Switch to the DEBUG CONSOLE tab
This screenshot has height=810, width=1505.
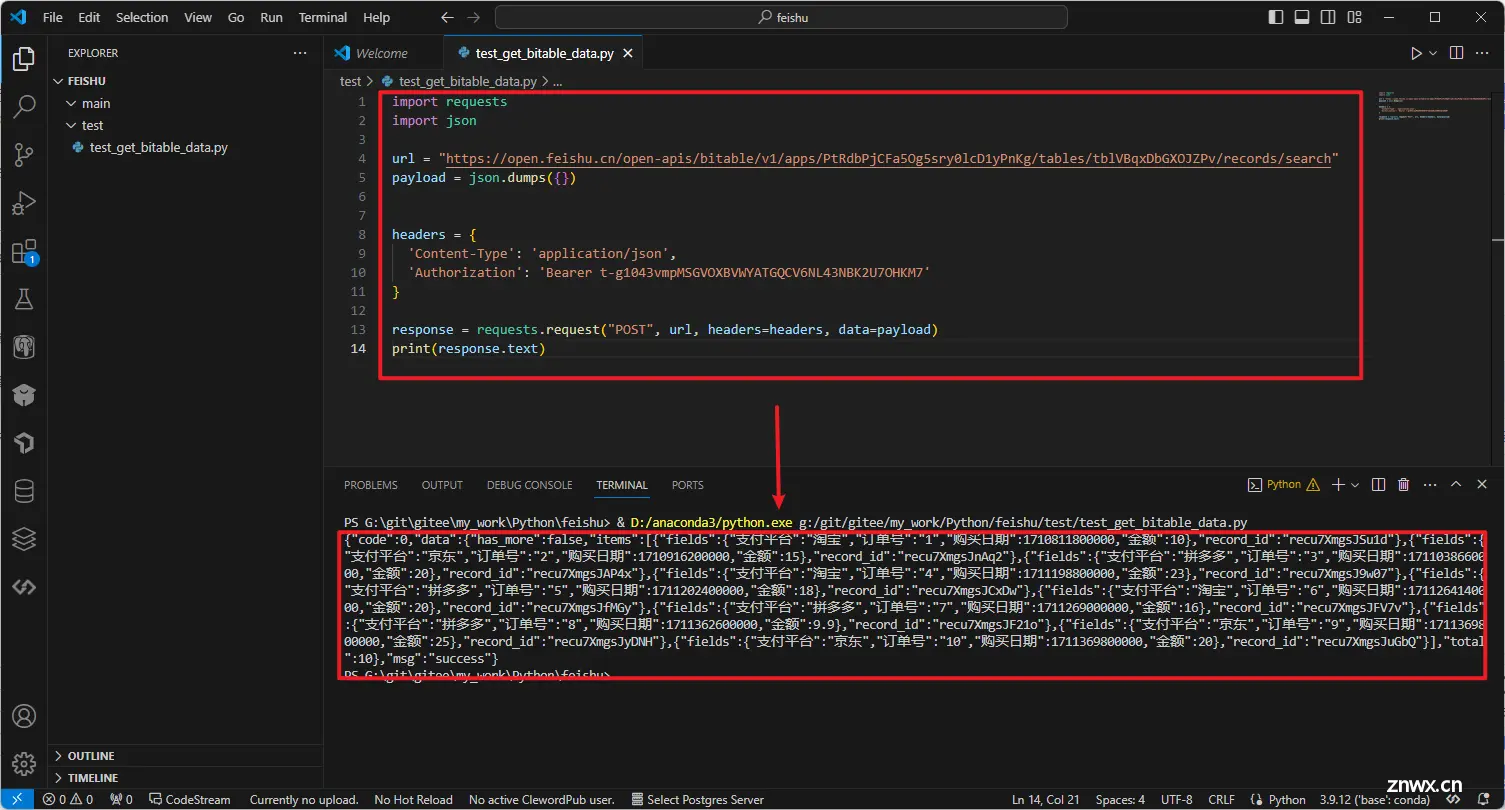pos(529,485)
